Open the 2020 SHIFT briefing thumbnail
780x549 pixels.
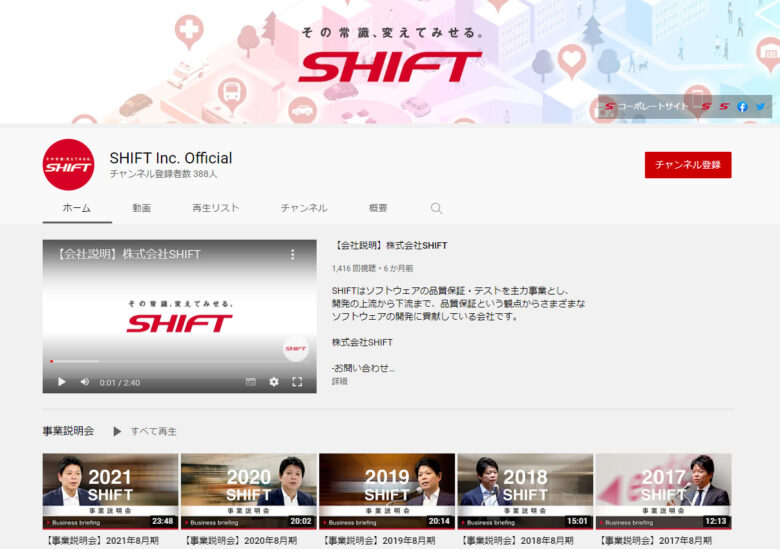point(249,491)
